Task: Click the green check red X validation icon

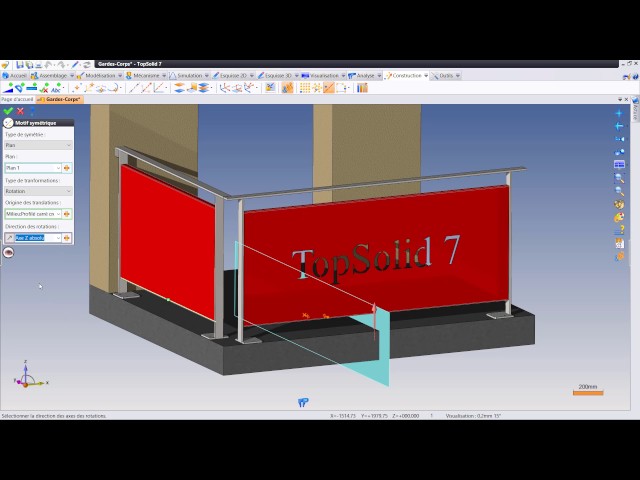Action: (x=44, y=88)
